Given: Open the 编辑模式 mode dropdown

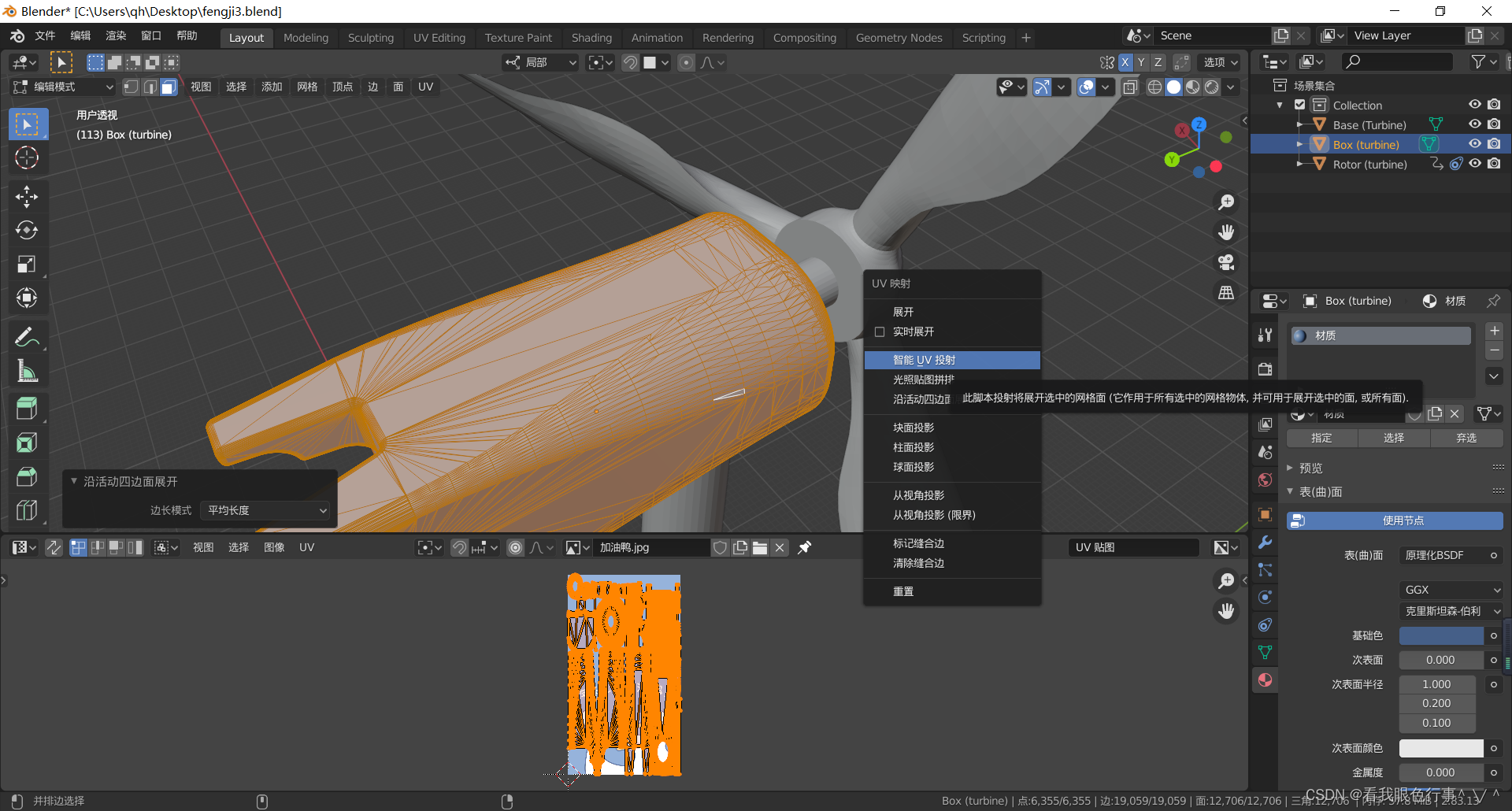Looking at the screenshot, I should pos(62,87).
